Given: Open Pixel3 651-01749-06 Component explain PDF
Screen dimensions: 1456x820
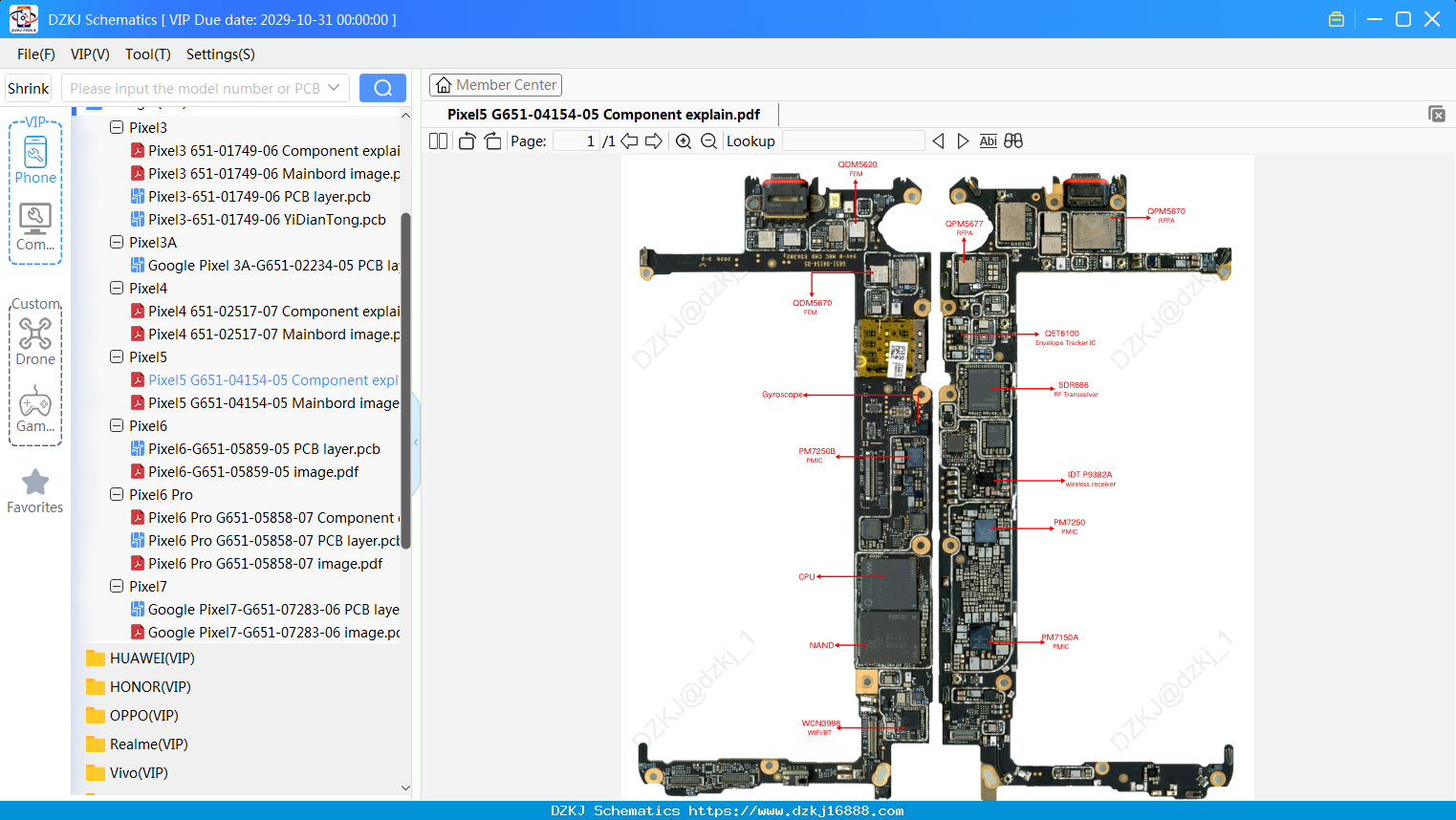Looking at the screenshot, I should (265, 151).
